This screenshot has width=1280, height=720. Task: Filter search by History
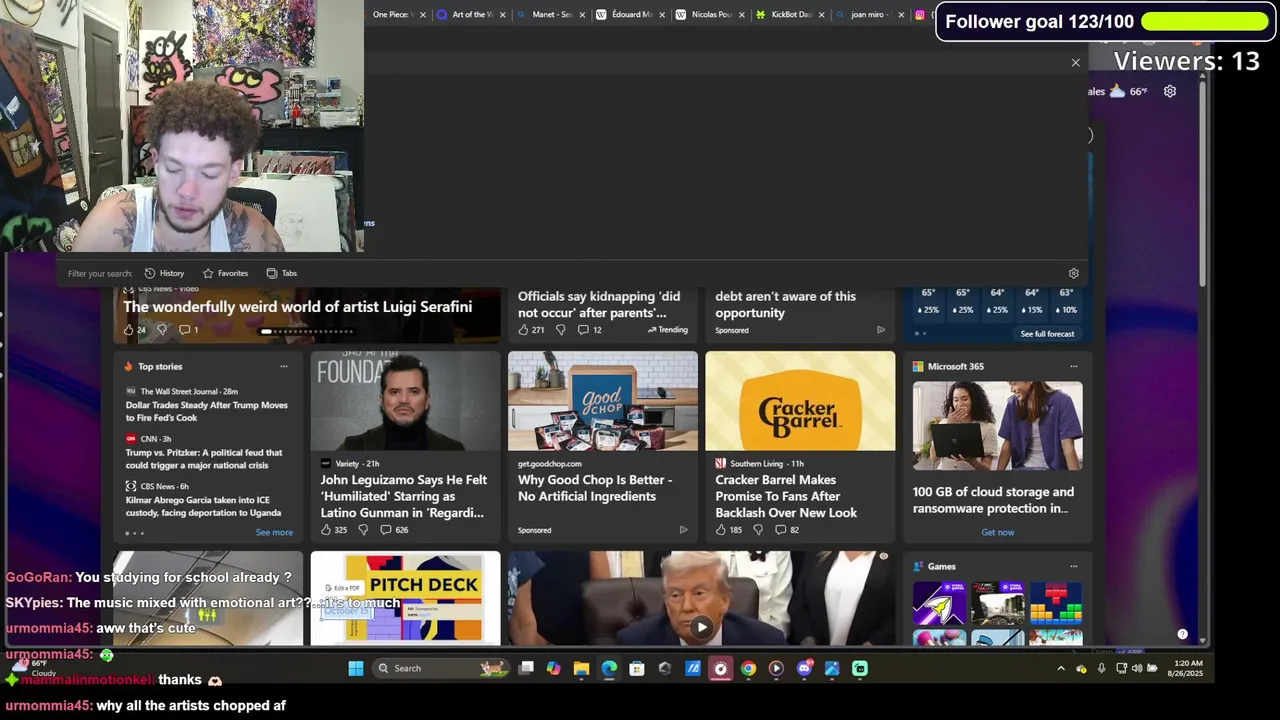tap(165, 273)
